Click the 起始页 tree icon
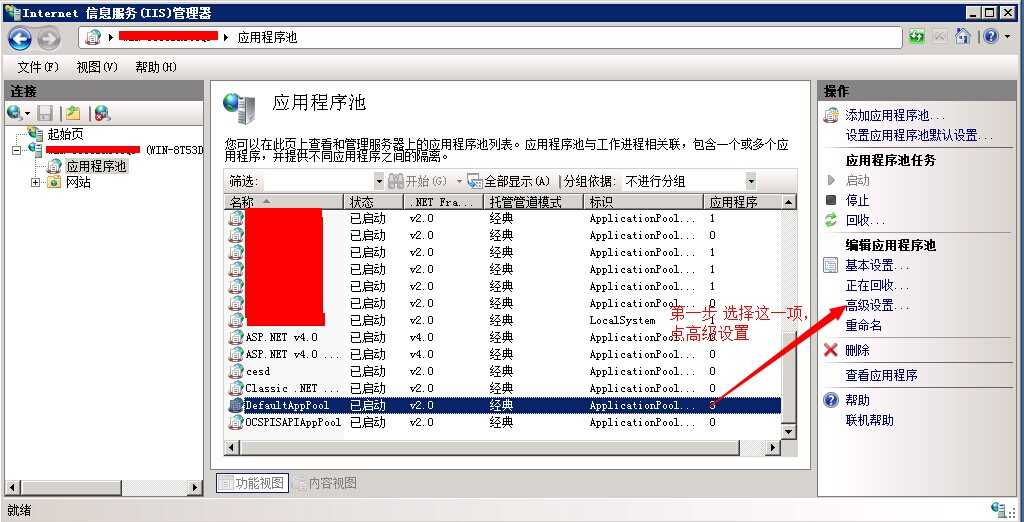This screenshot has width=1024, height=522. coord(37,134)
